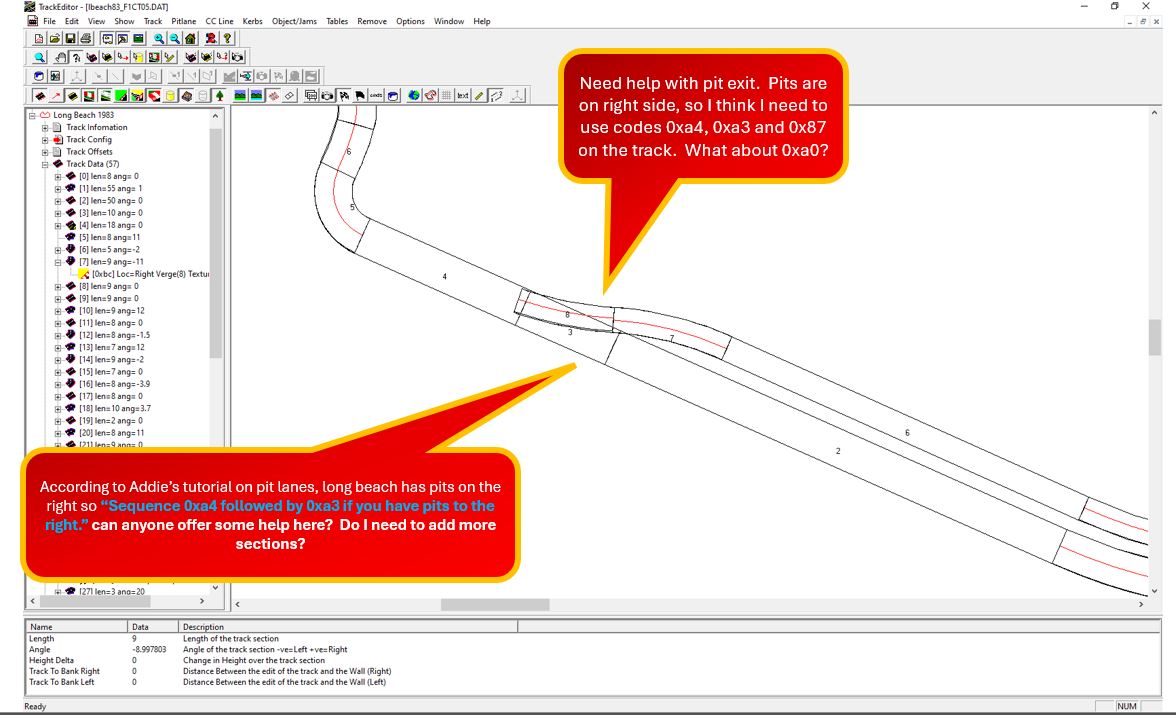Collapse the Track Data (57) node
Image resolution: width=1176 pixels, height=715 pixels.
[x=45, y=164]
